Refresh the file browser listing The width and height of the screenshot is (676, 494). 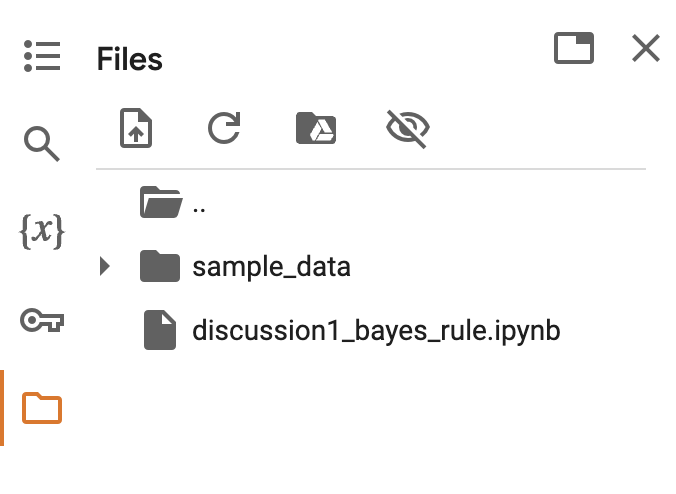224,128
